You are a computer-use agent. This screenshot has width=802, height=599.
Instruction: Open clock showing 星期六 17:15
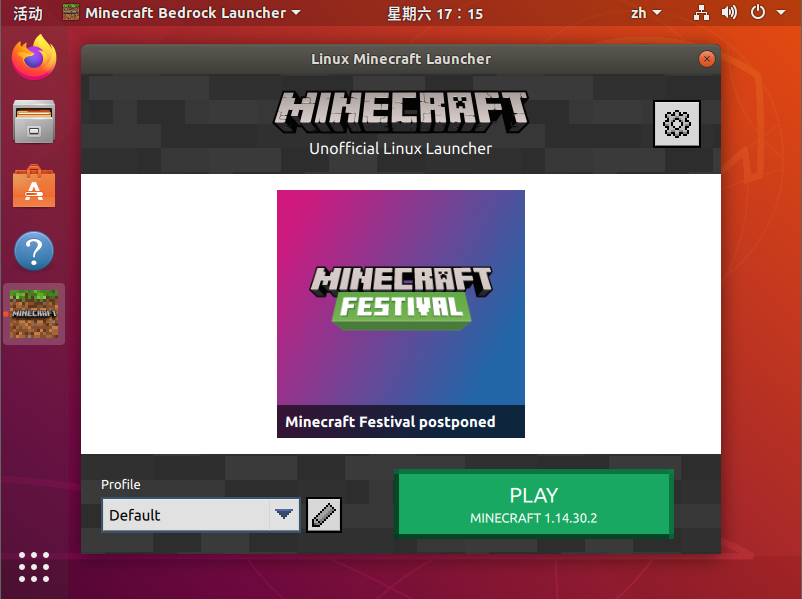[x=435, y=13]
